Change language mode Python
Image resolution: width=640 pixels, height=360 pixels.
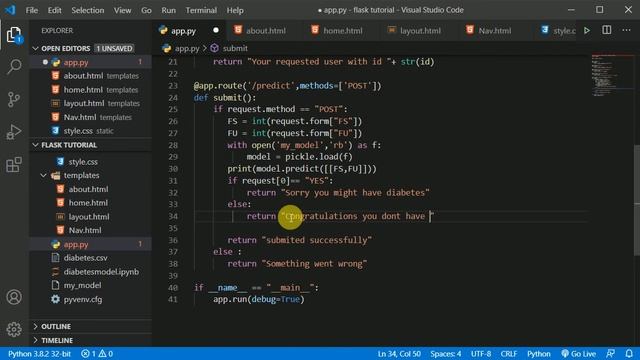click(538, 353)
